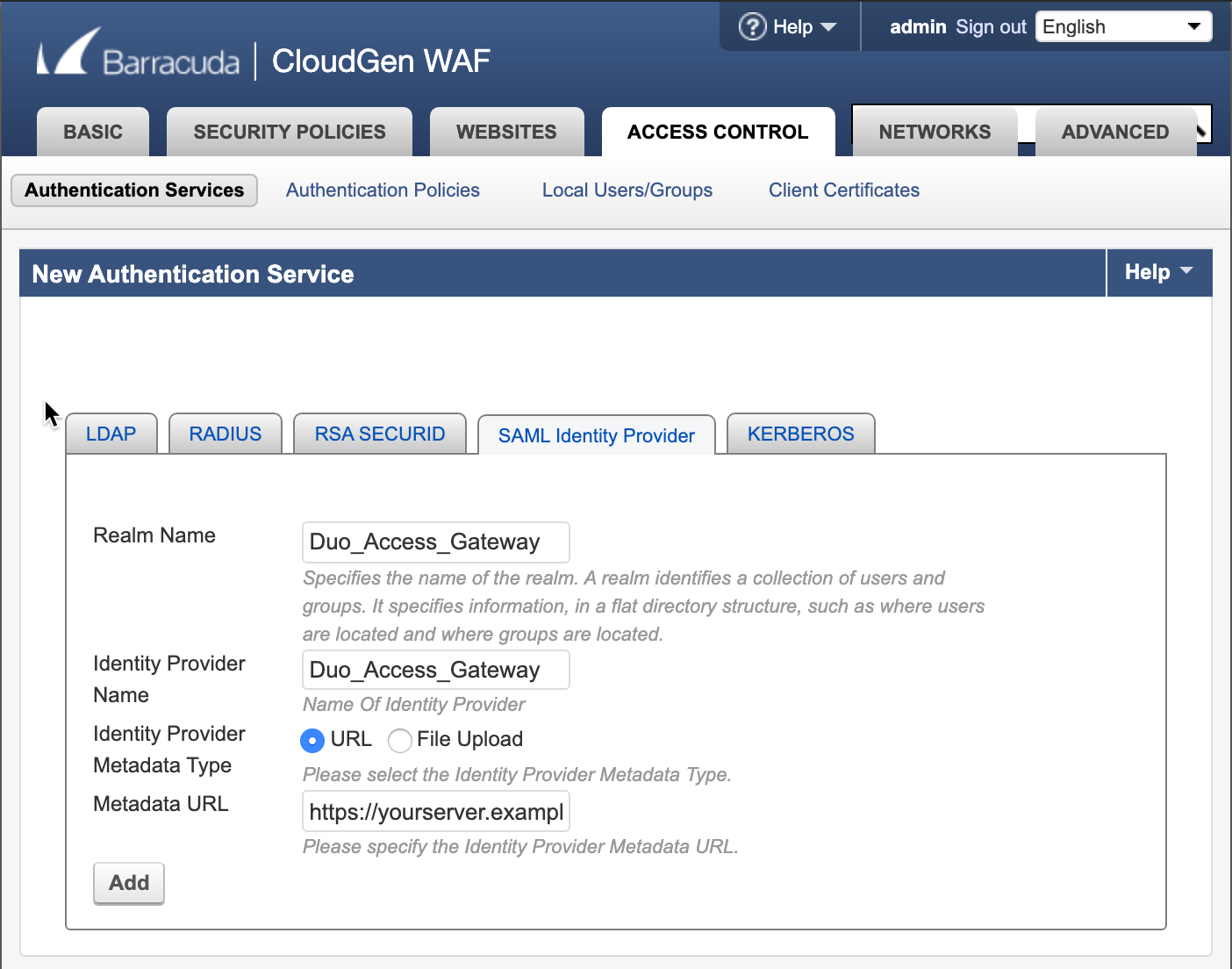Switch to the BASIC tab
Screen dimensions: 1232x969
(x=92, y=132)
